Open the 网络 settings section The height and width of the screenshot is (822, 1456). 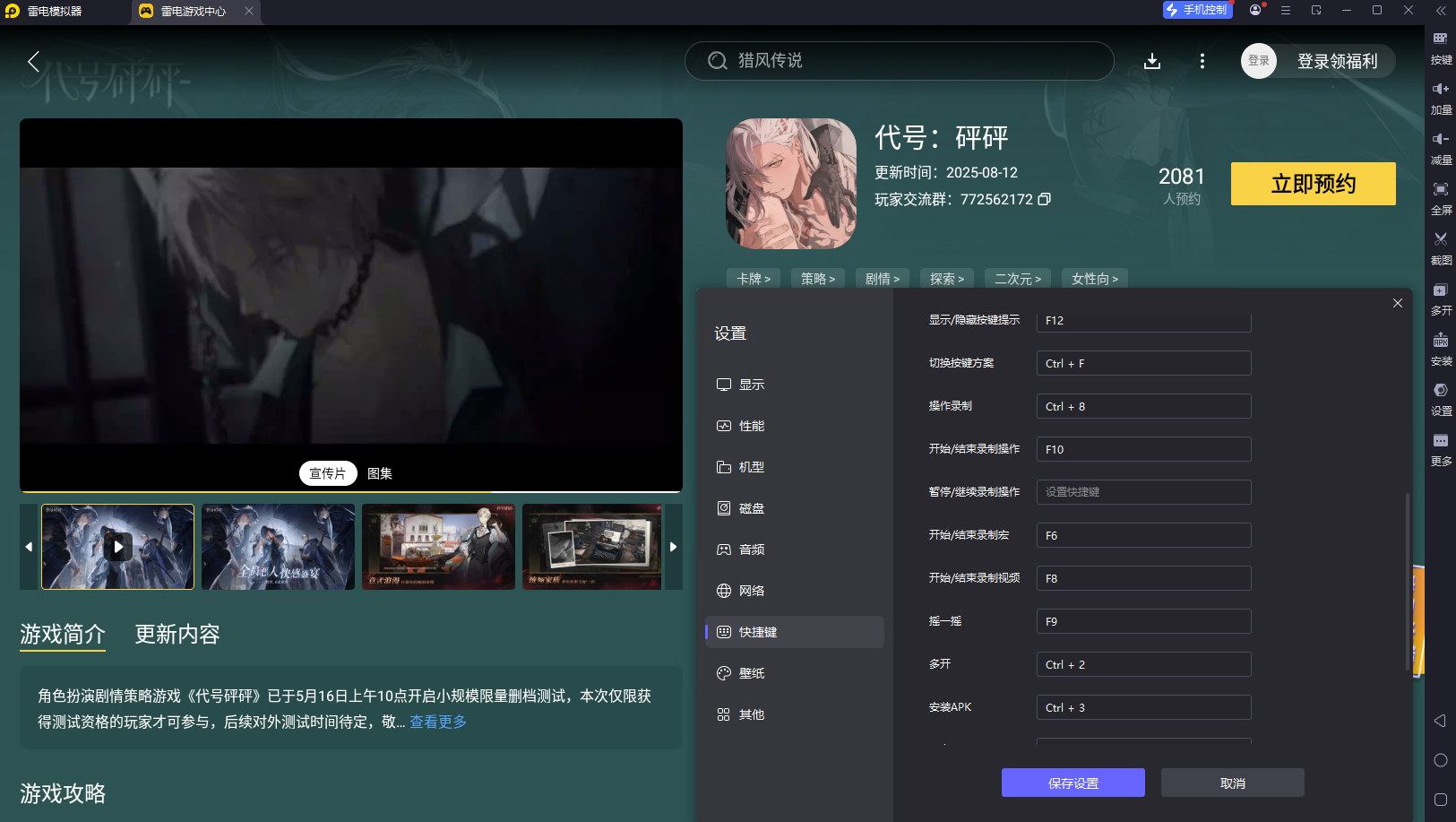(x=795, y=591)
